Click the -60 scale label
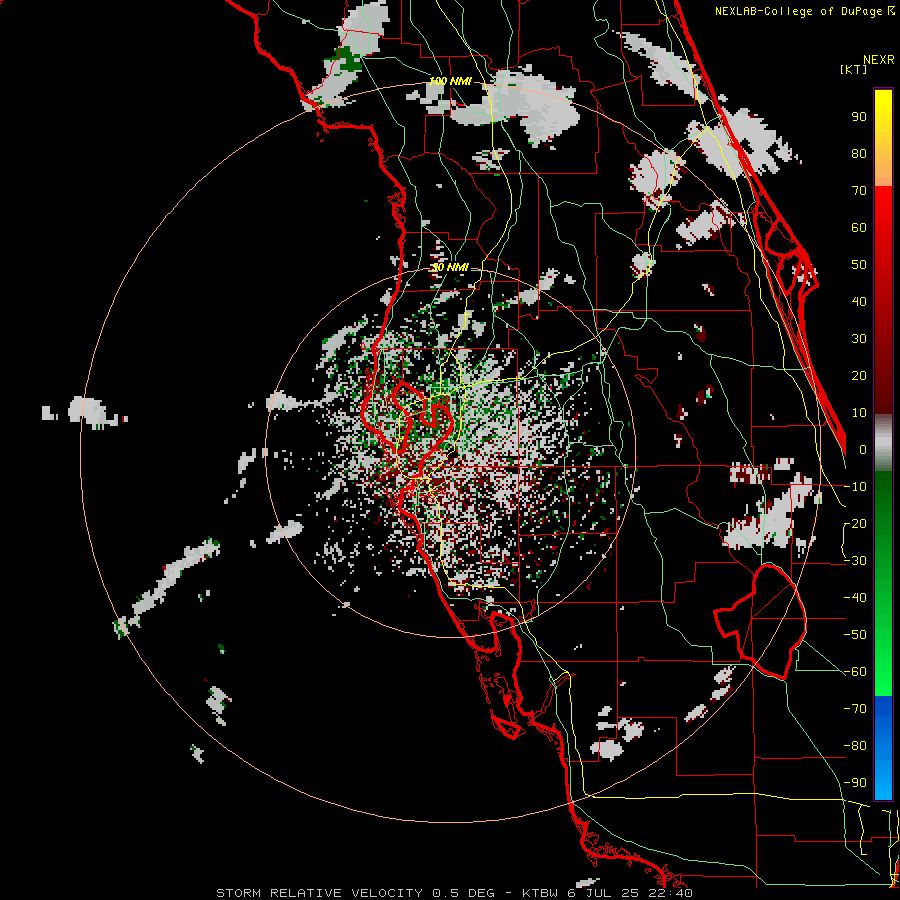Viewport: 900px width, 900px height. [855, 672]
